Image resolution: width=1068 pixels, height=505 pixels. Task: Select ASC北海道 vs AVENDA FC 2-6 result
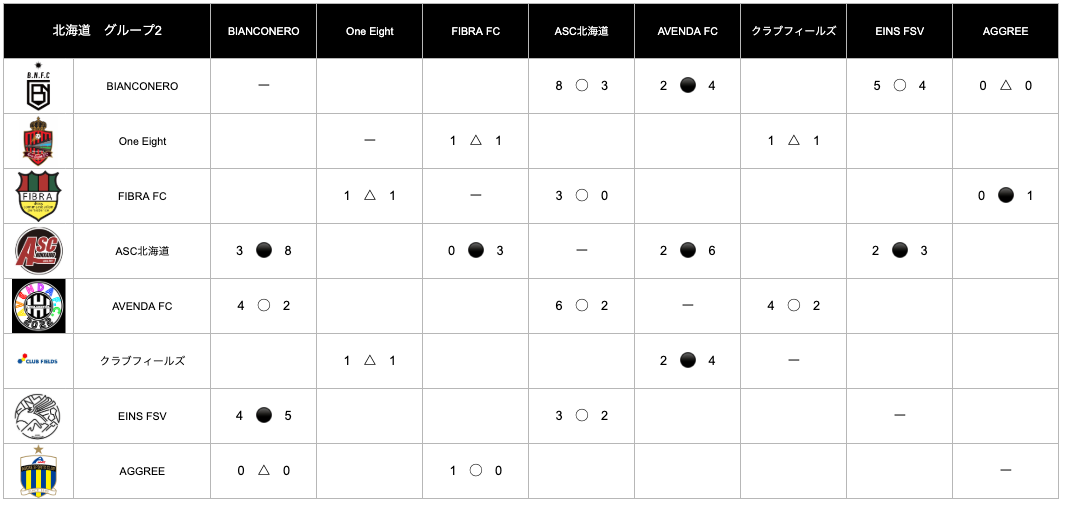687,251
